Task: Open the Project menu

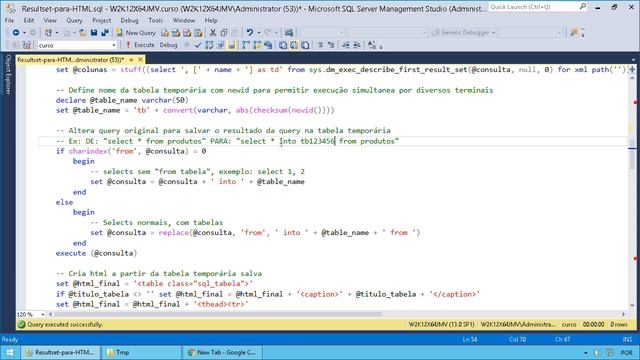Action: click(102, 20)
